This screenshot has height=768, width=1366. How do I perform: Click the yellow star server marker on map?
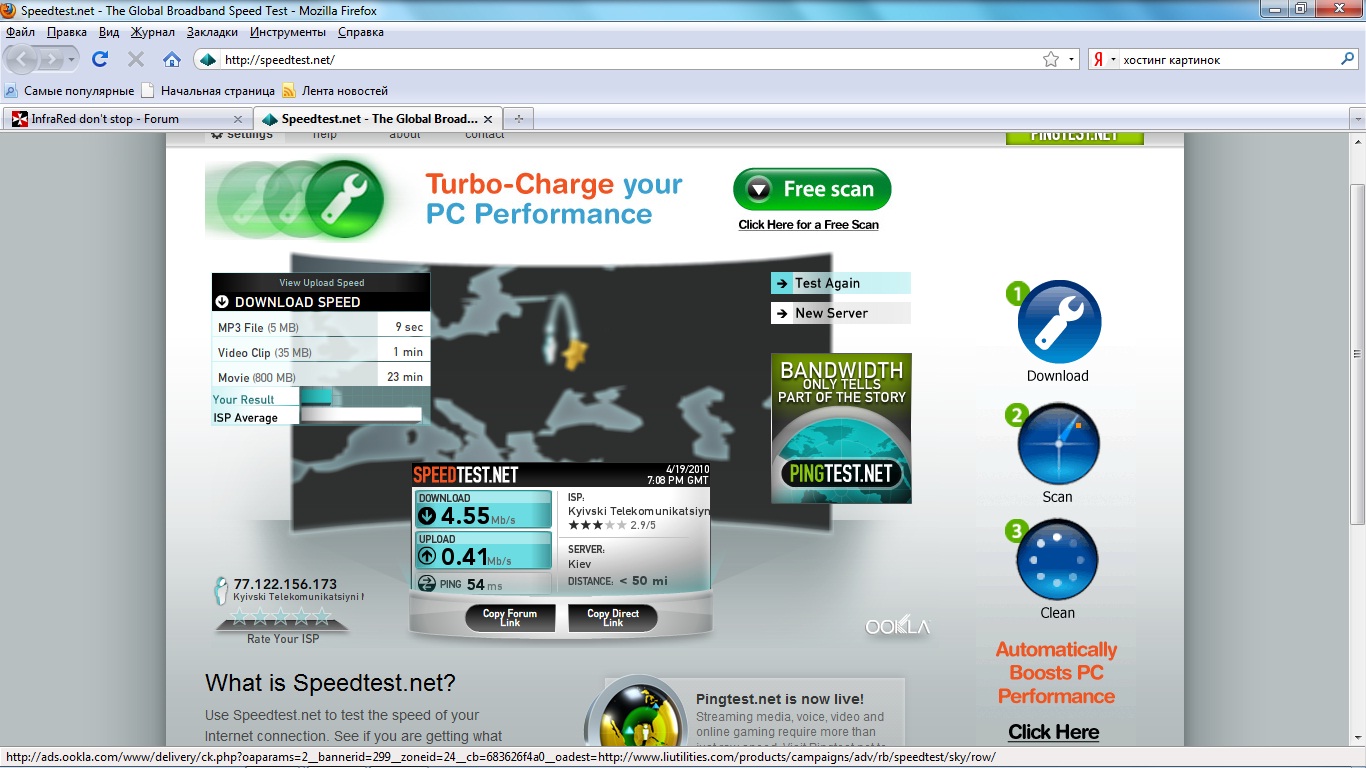(x=574, y=354)
